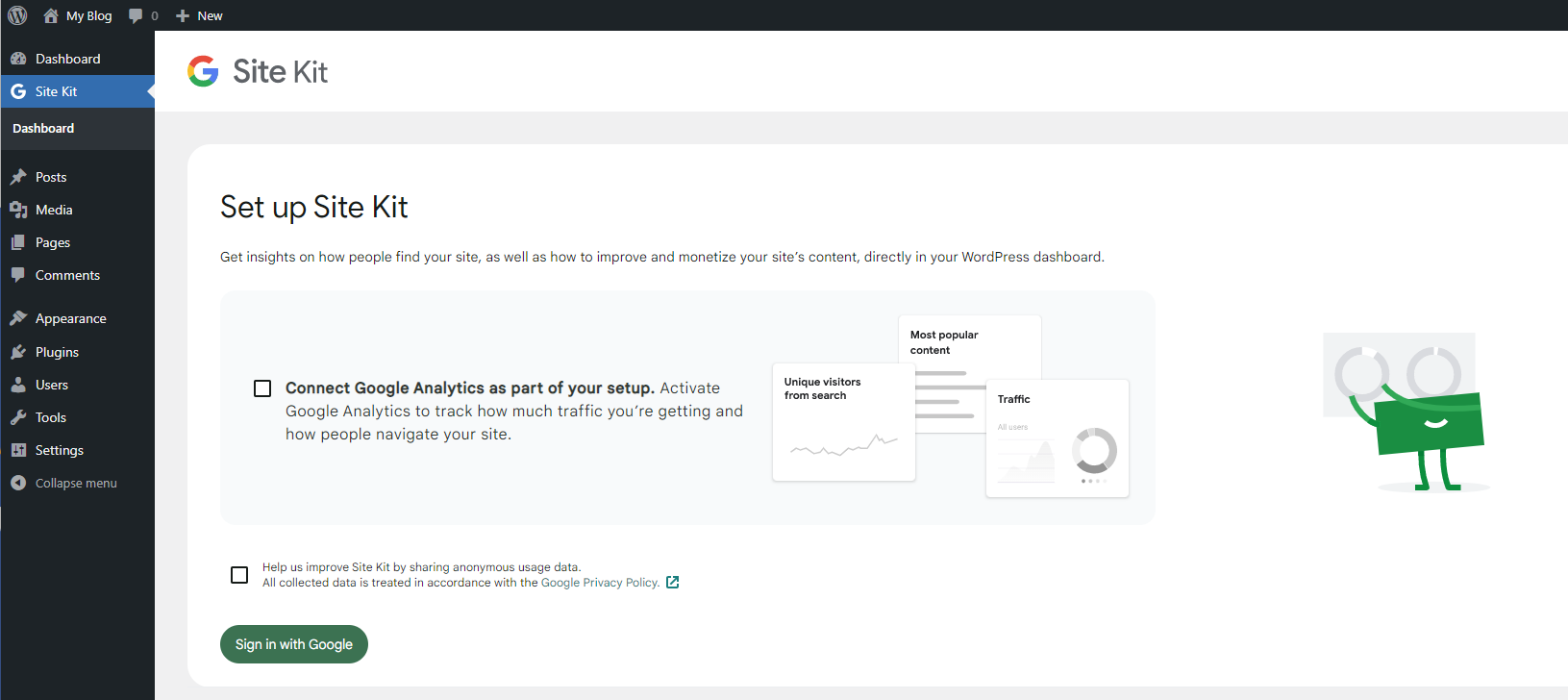Click the Dashboard gauge icon in sidebar

coord(18,59)
